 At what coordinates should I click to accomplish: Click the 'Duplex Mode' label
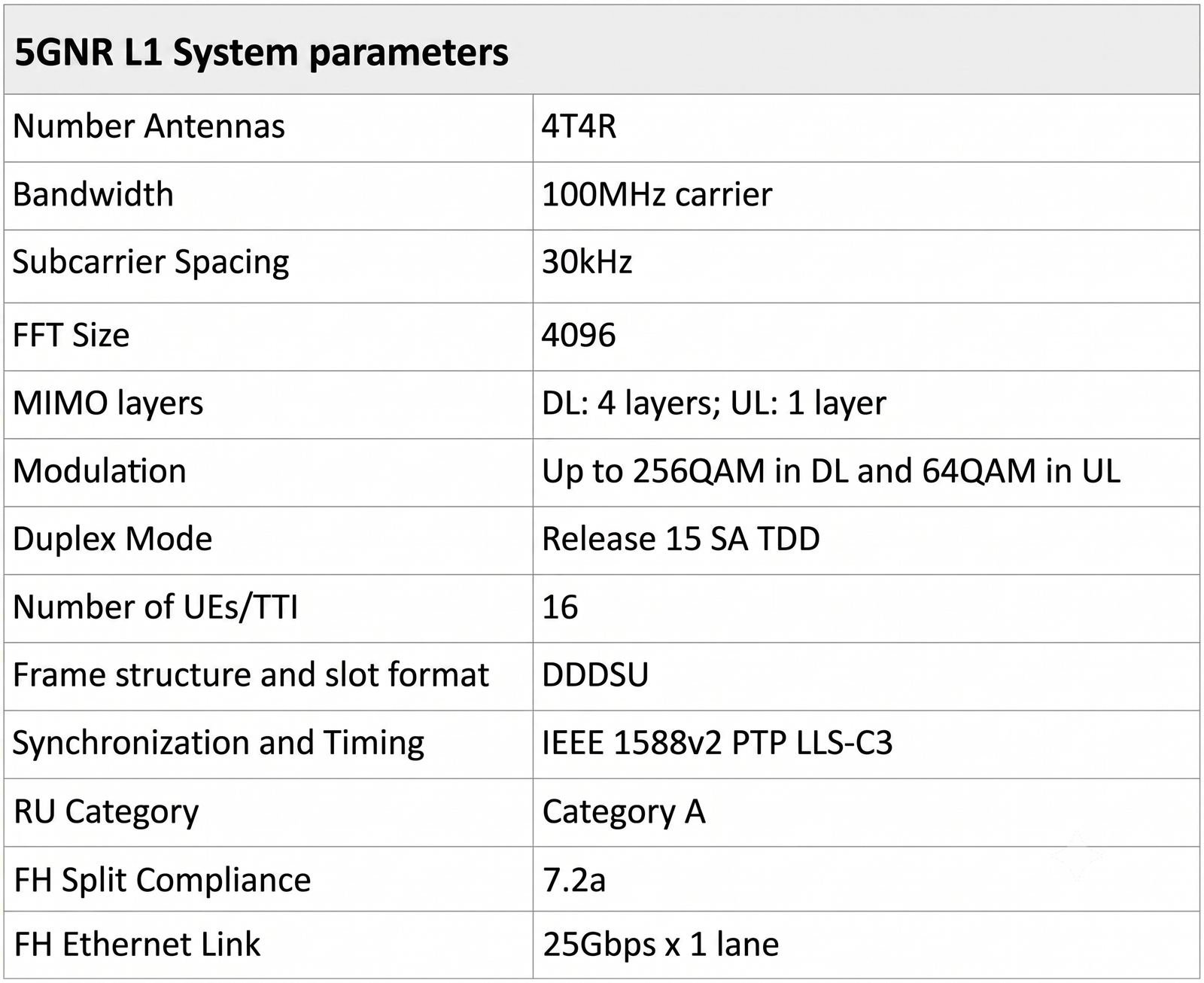tap(112, 540)
